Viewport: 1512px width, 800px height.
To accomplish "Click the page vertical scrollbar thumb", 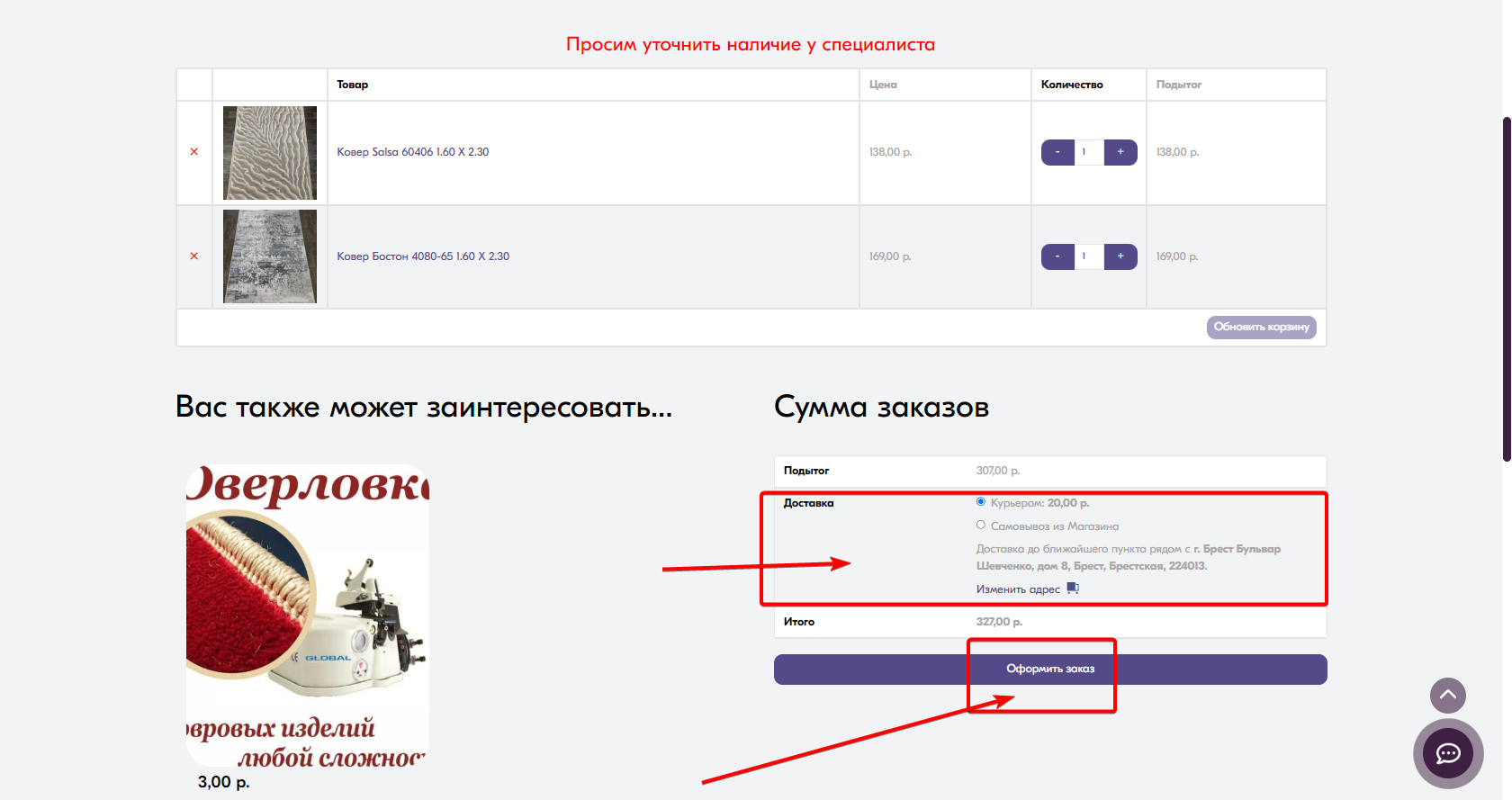I will pyautogui.click(x=1507, y=288).
